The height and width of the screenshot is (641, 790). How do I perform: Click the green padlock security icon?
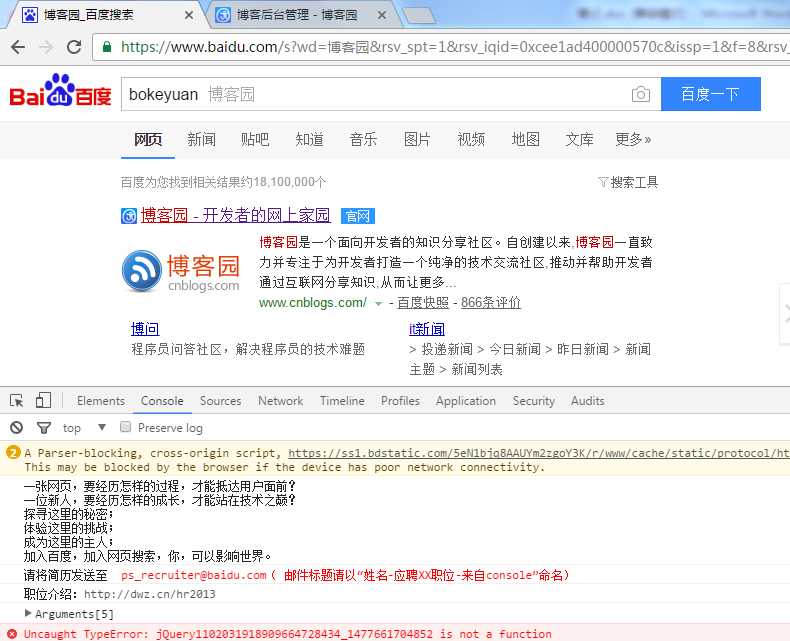pos(106,47)
